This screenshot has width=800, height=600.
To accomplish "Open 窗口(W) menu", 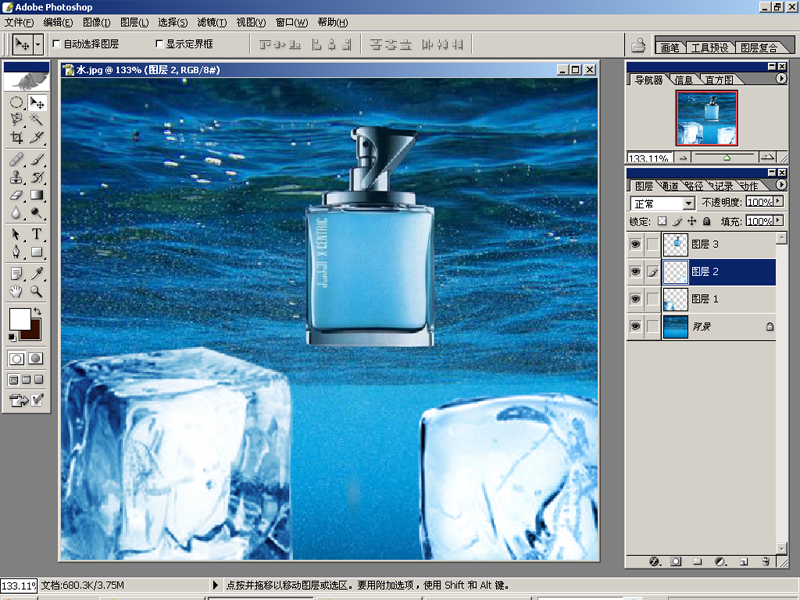I will point(292,22).
